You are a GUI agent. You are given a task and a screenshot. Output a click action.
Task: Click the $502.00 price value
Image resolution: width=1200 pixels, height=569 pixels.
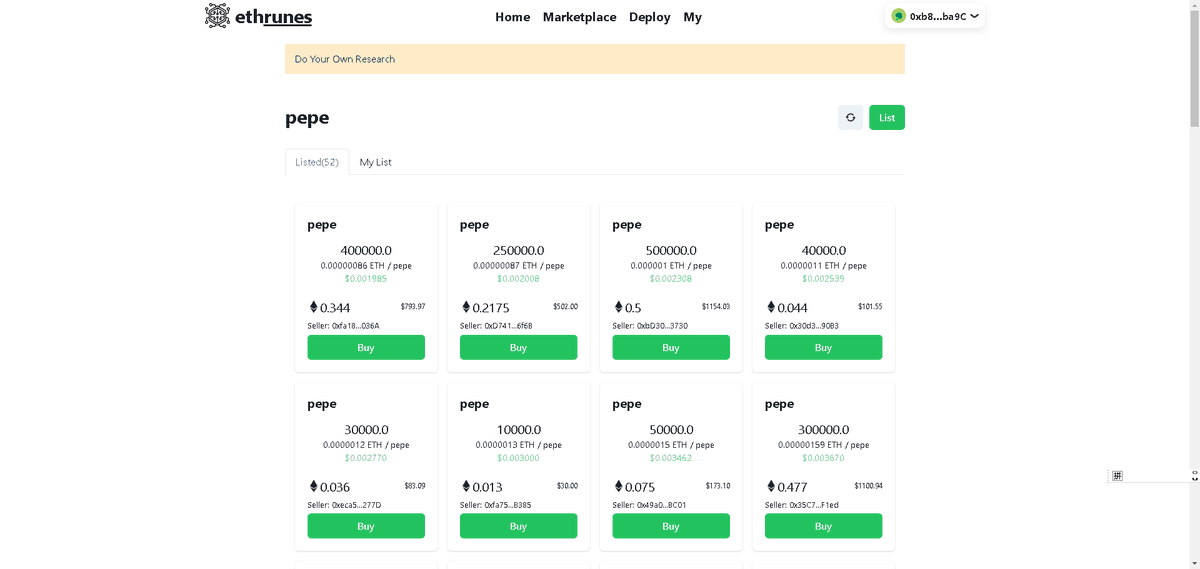point(565,306)
